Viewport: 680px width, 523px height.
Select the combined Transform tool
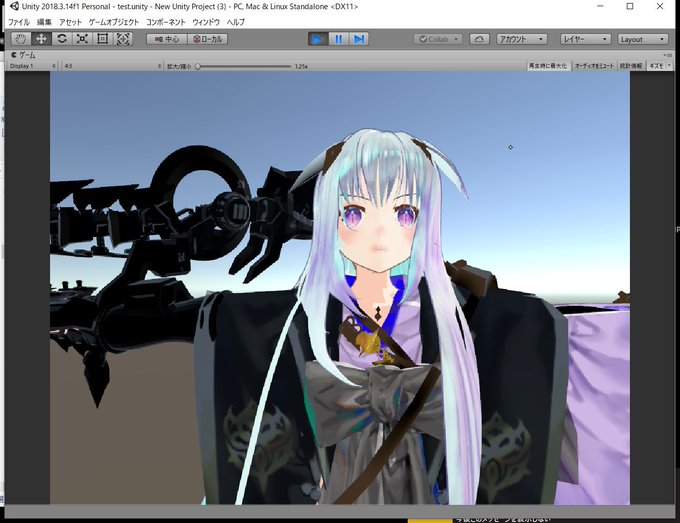tap(123, 39)
